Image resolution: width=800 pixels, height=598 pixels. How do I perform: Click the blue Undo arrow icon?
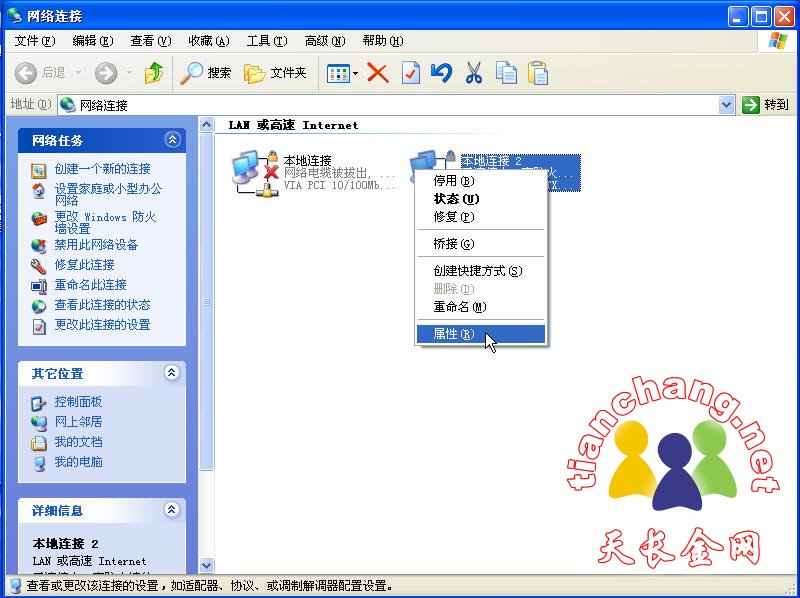click(441, 73)
